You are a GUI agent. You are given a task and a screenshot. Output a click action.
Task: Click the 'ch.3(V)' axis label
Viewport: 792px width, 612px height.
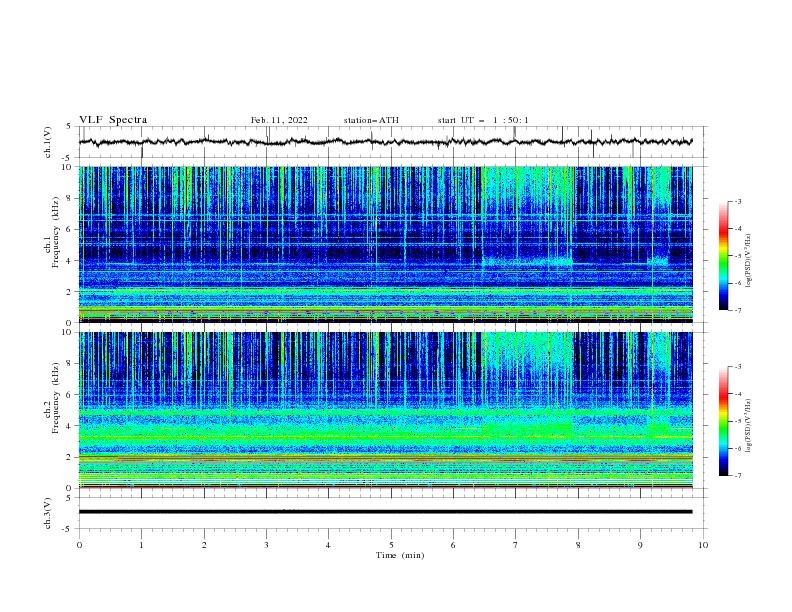[x=48, y=513]
